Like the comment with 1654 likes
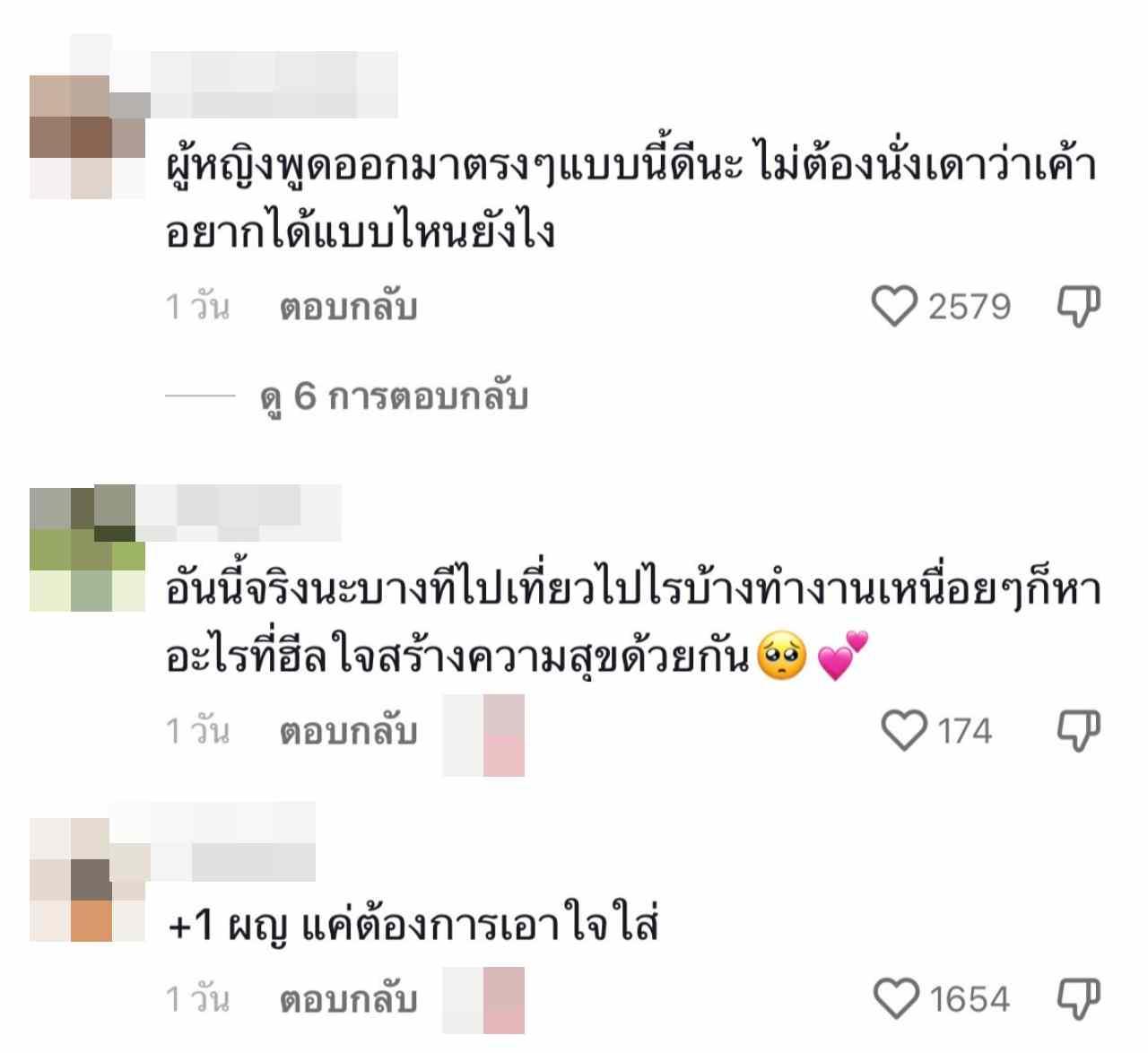This screenshot has height=1053, width=1148. point(897,998)
